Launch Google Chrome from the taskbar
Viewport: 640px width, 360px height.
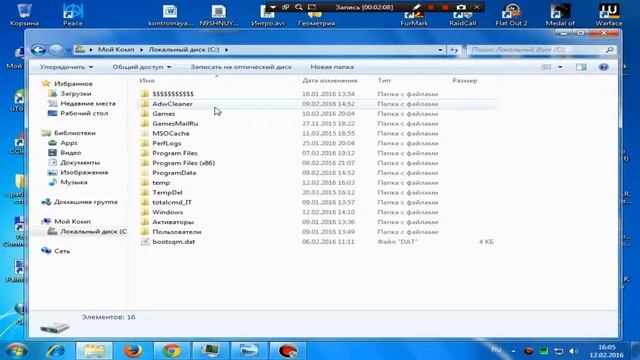coord(171,351)
